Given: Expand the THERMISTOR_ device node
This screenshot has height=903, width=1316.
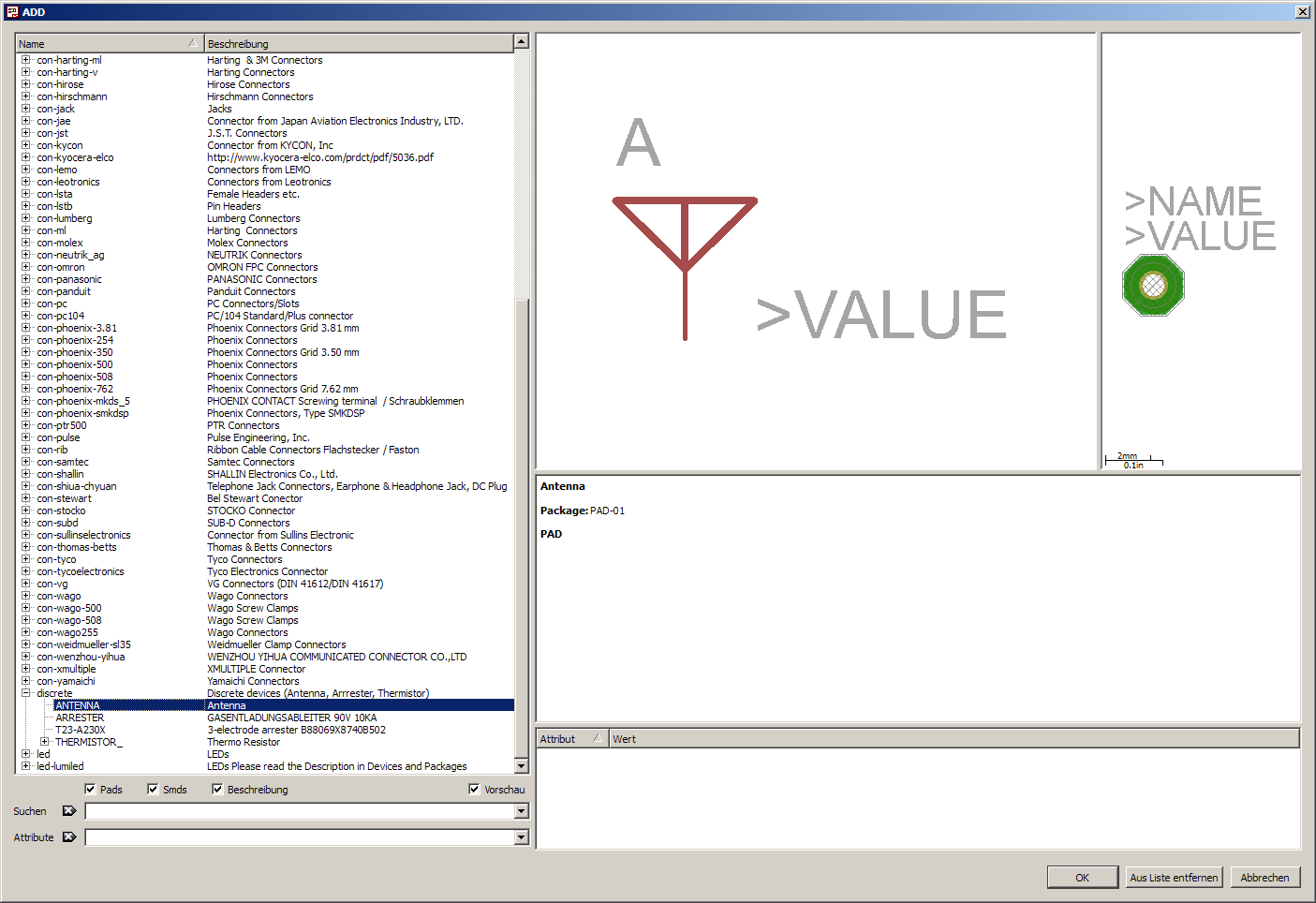Looking at the screenshot, I should (x=44, y=742).
